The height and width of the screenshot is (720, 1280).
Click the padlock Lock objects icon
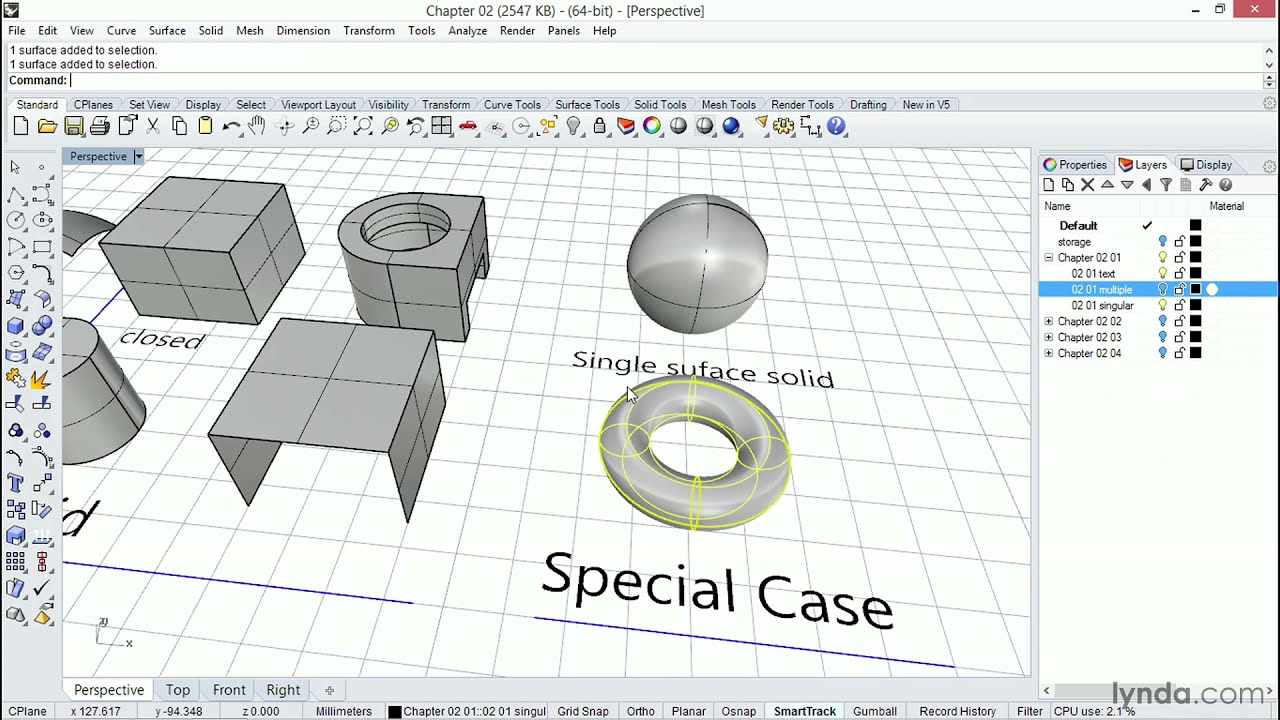pyautogui.click(x=599, y=126)
